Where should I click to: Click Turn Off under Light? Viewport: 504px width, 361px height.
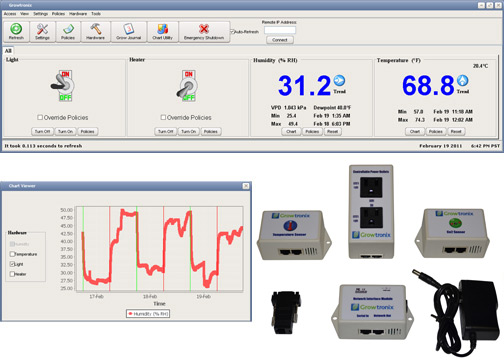click(42, 131)
